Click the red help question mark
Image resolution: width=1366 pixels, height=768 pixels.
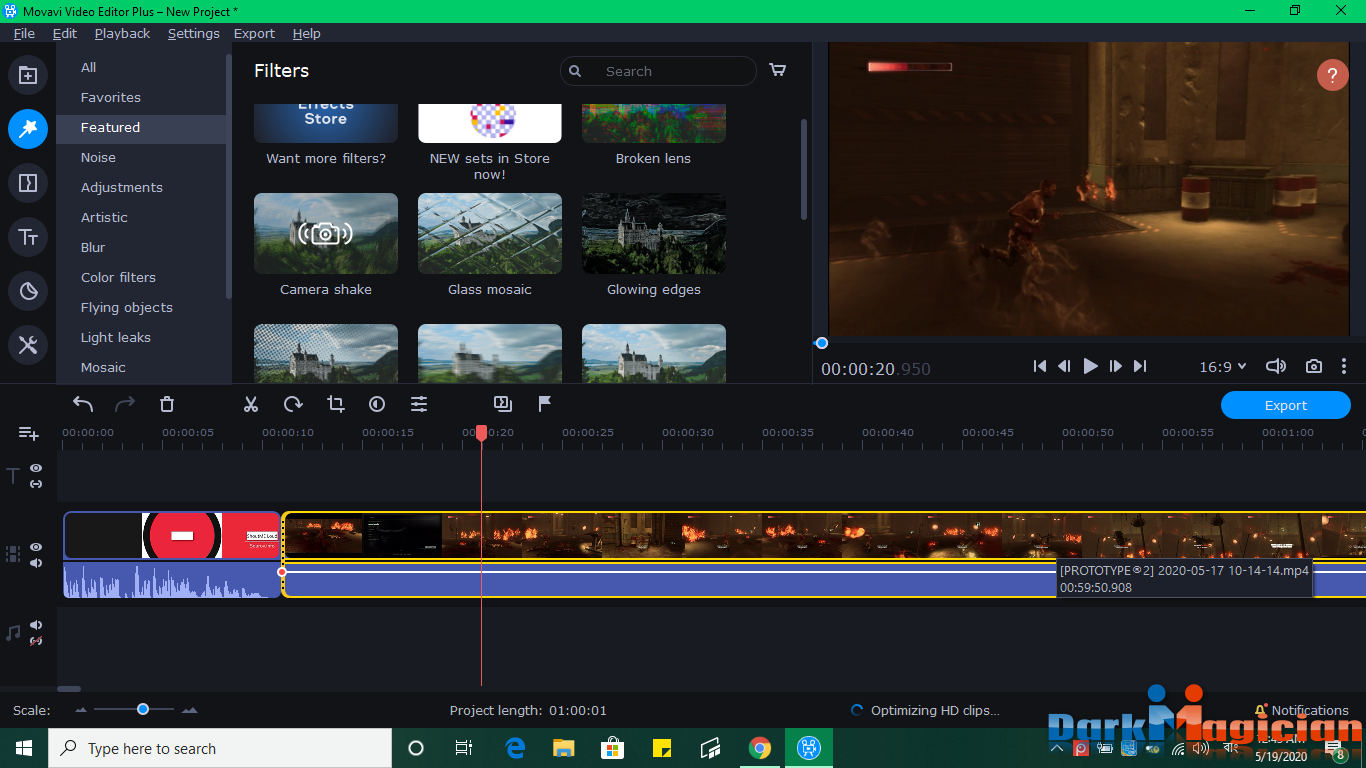coord(1332,75)
